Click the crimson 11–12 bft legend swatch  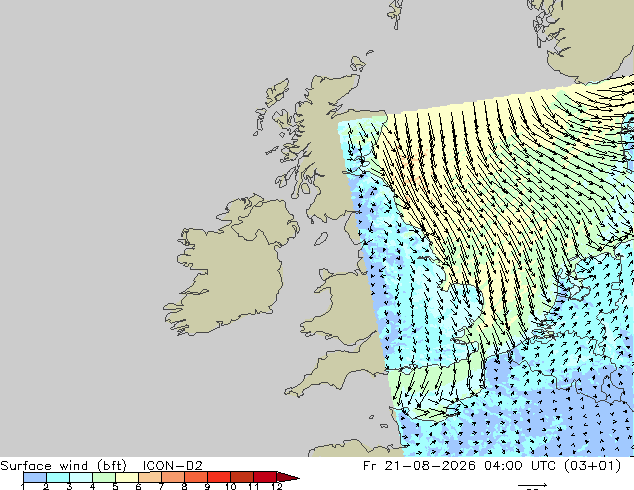265,477
